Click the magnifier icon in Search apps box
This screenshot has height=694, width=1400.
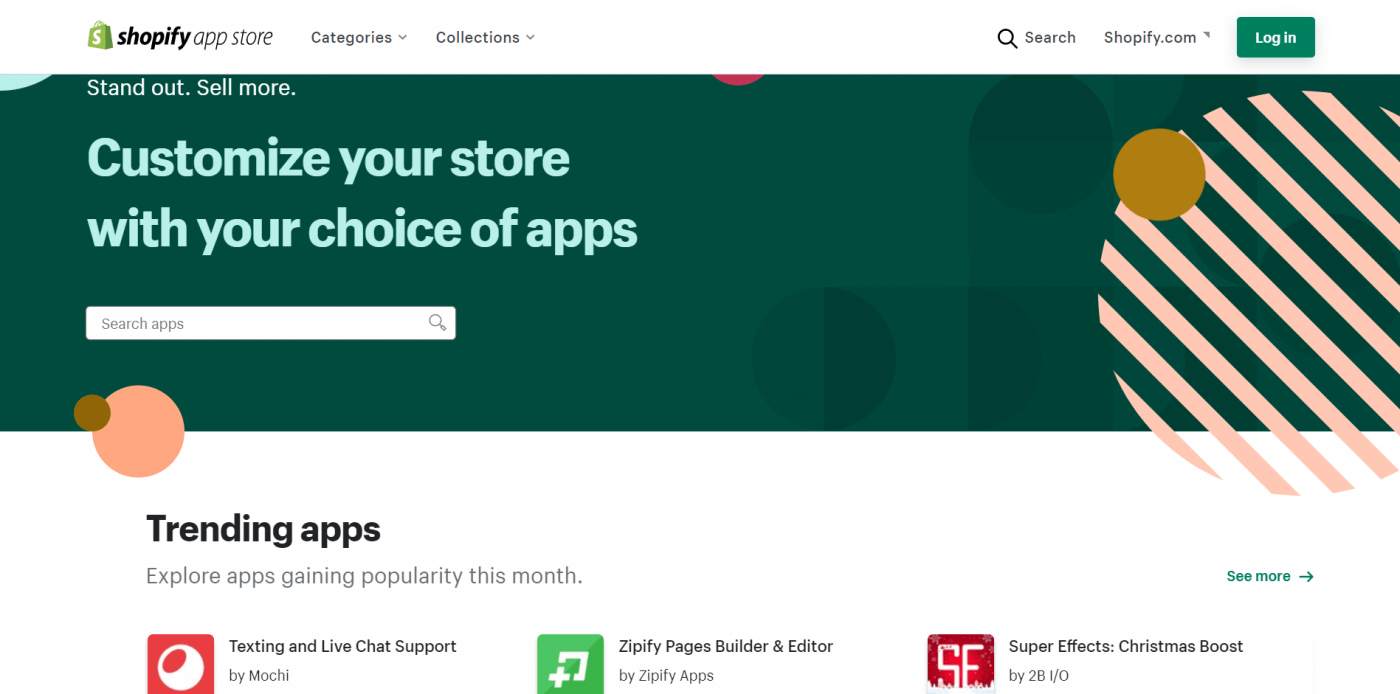[x=437, y=322]
